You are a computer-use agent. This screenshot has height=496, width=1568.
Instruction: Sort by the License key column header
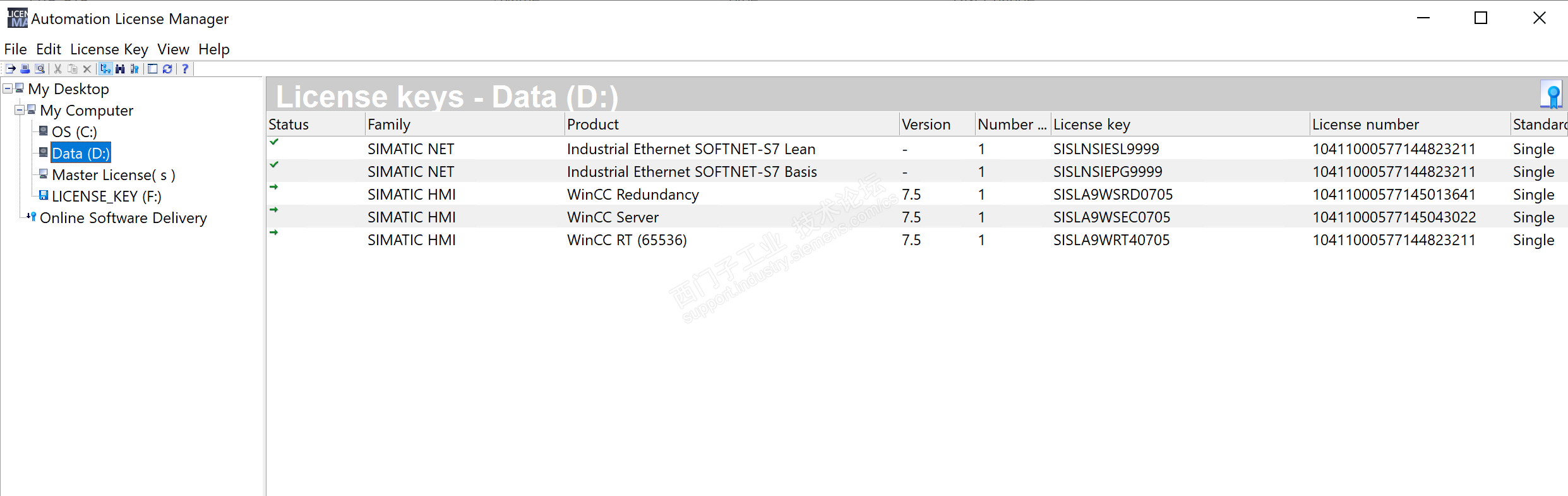(x=1091, y=124)
